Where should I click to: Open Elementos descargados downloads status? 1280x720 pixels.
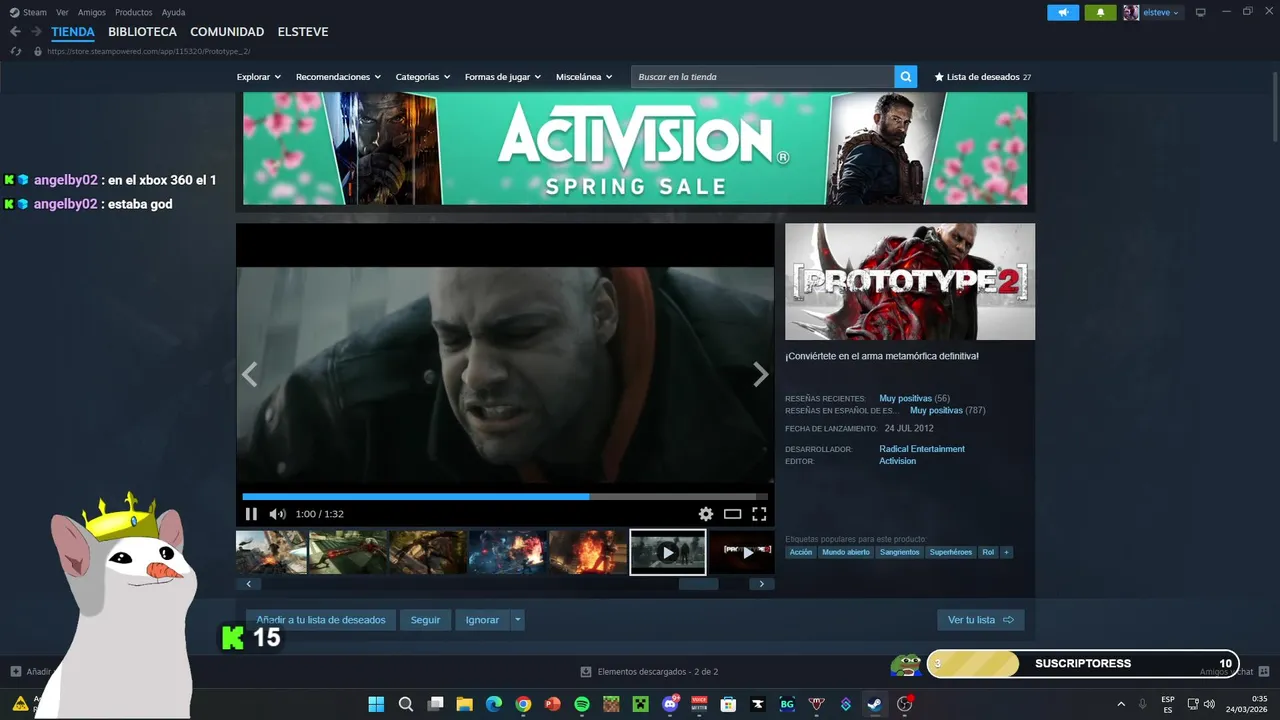(650, 672)
